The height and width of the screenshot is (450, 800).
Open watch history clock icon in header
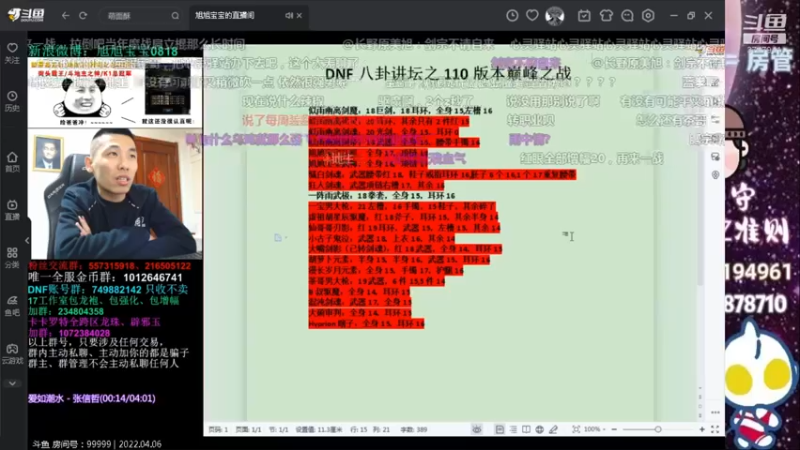(x=512, y=16)
